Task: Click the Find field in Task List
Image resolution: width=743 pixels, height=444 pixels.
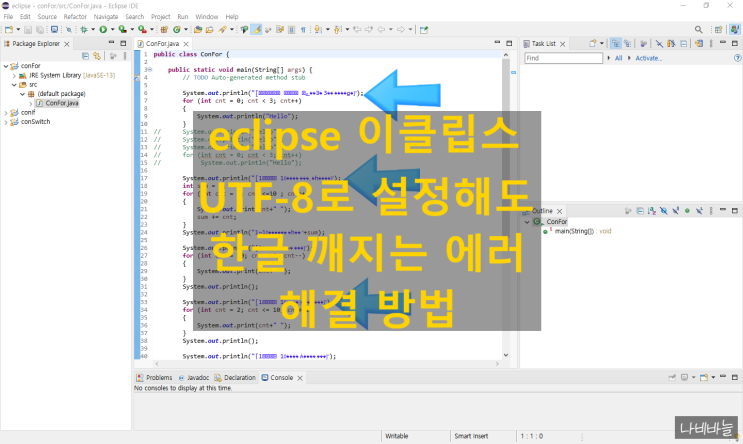Action: click(x=563, y=58)
